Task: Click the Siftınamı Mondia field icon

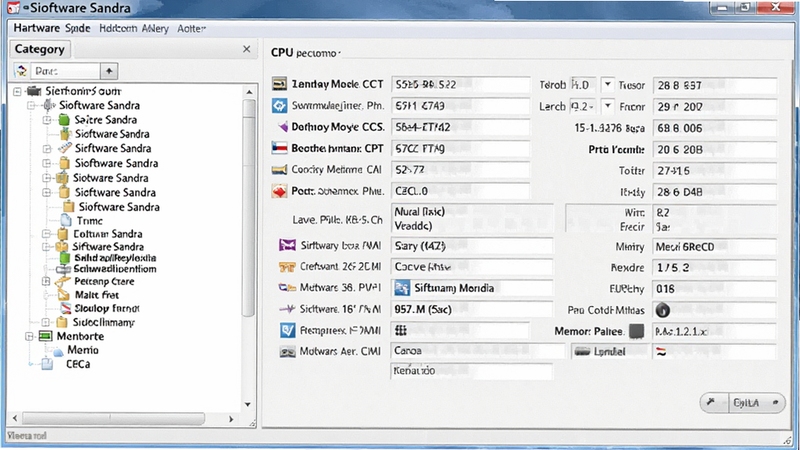Action: point(402,288)
